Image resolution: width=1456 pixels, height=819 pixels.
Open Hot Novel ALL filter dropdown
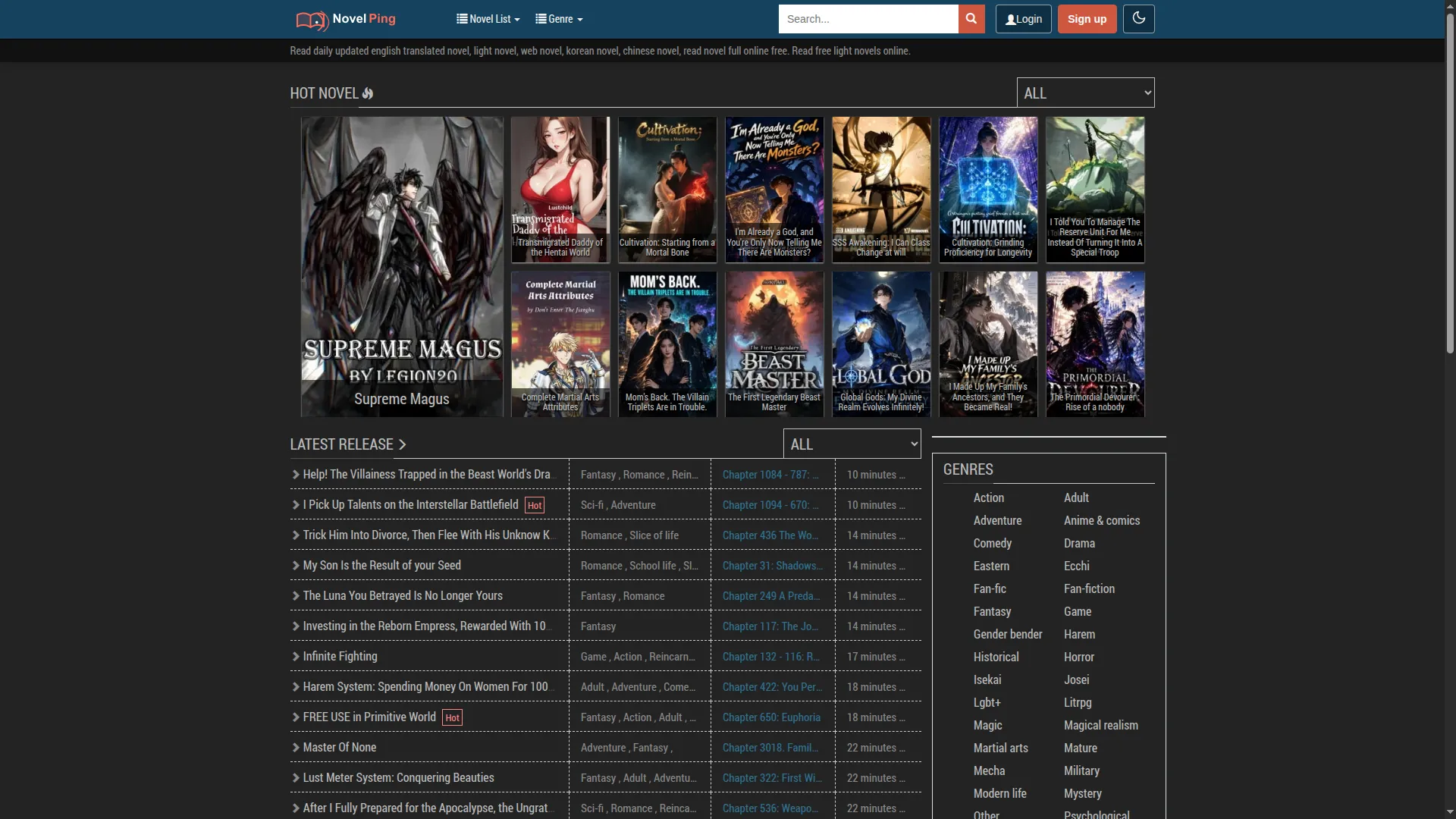click(1085, 93)
